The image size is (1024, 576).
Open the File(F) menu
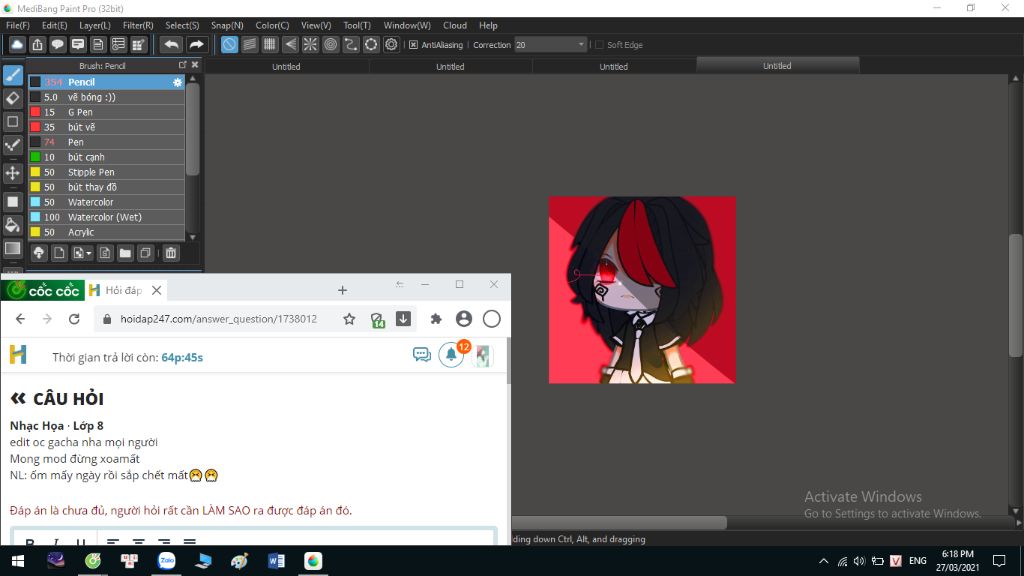(x=18, y=25)
